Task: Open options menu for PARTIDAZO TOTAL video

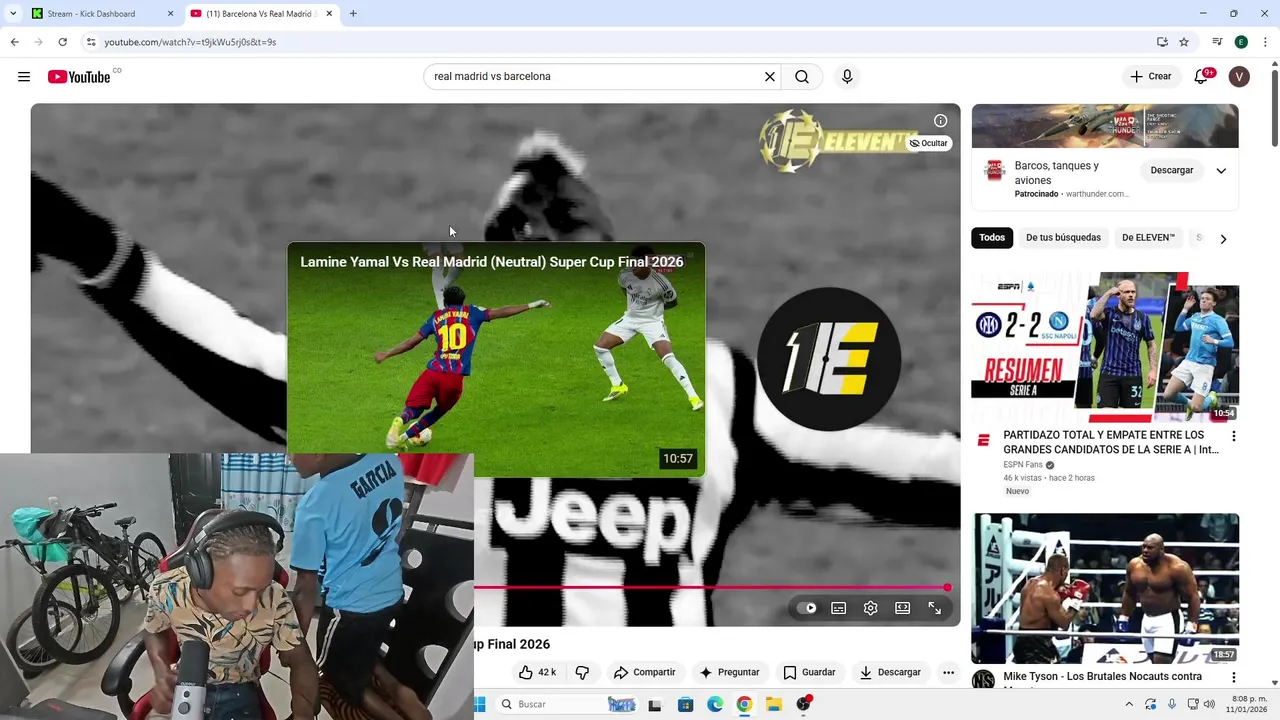Action: pyautogui.click(x=1233, y=437)
